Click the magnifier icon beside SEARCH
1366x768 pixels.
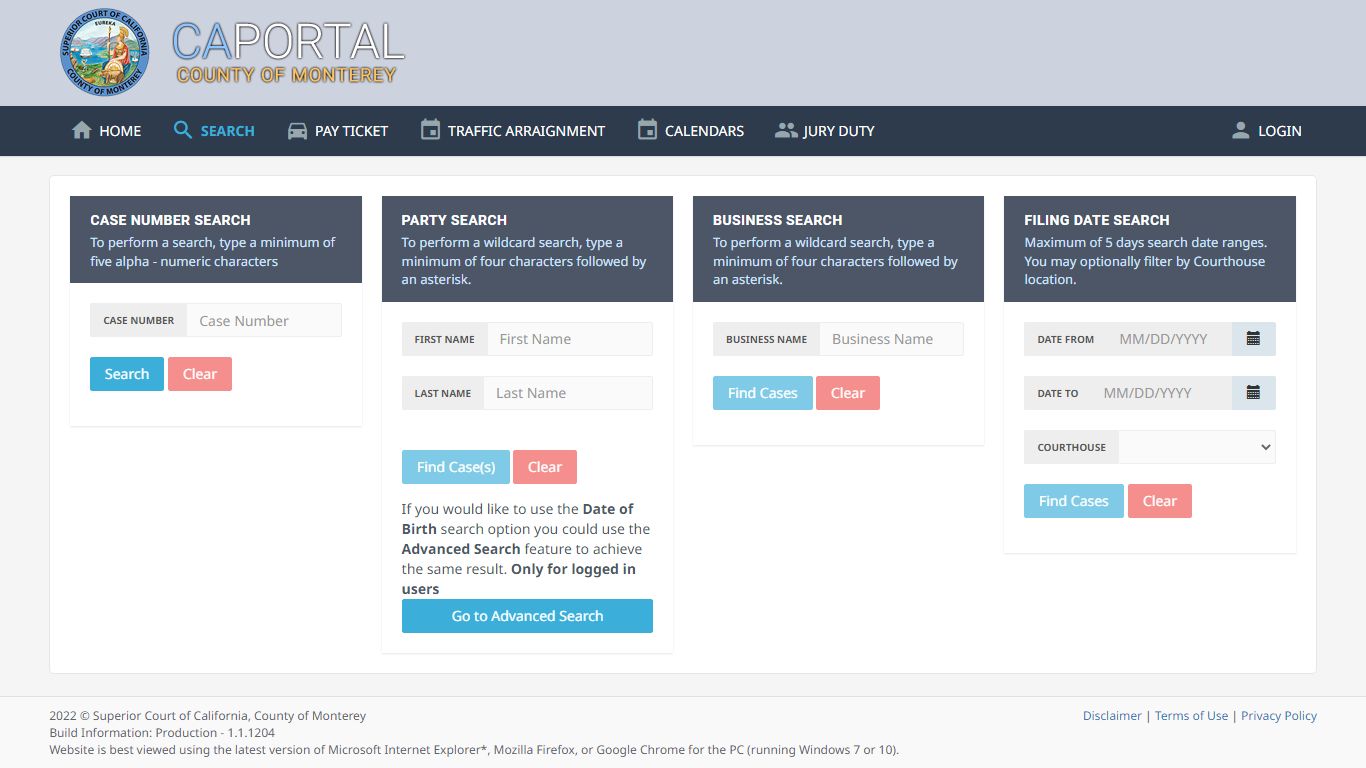point(182,130)
